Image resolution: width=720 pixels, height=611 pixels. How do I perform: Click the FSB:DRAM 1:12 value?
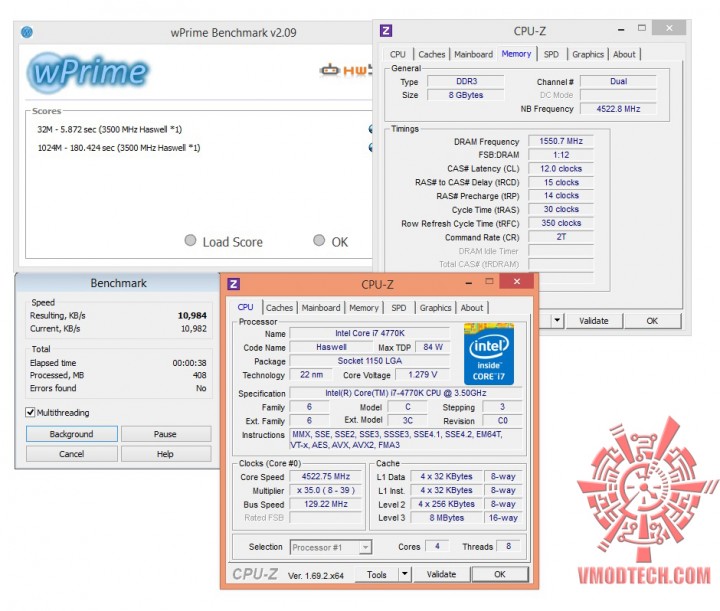(561, 155)
